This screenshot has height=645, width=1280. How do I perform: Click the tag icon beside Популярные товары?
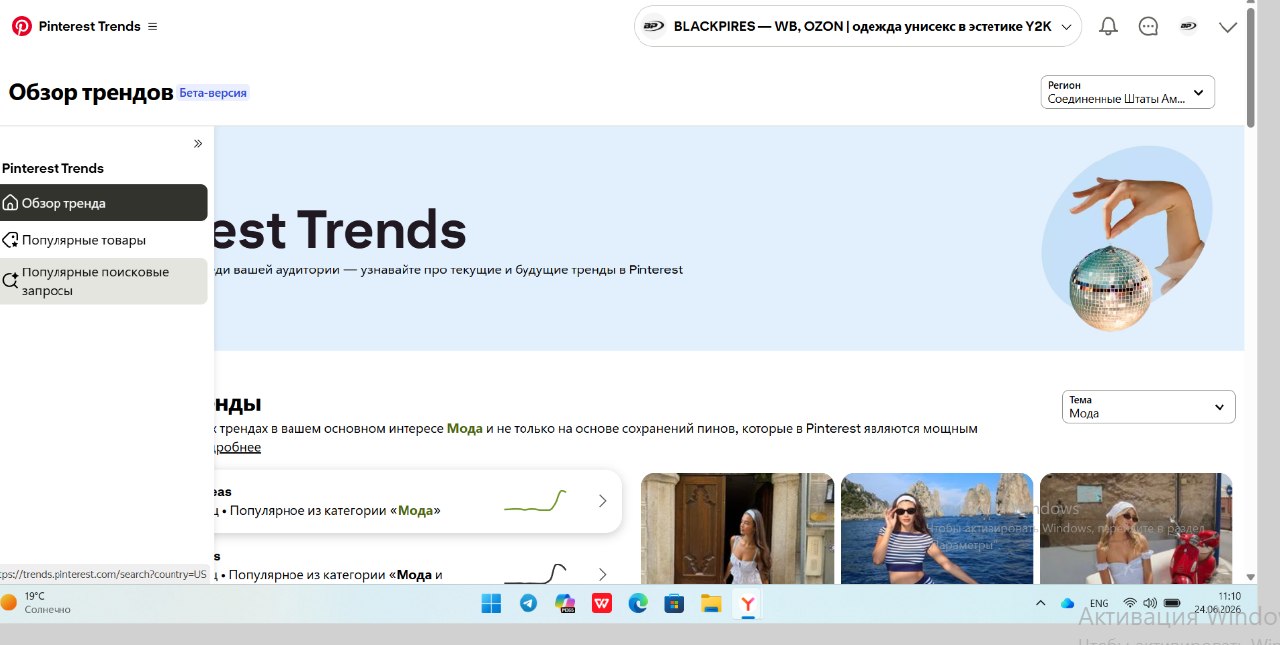click(10, 240)
